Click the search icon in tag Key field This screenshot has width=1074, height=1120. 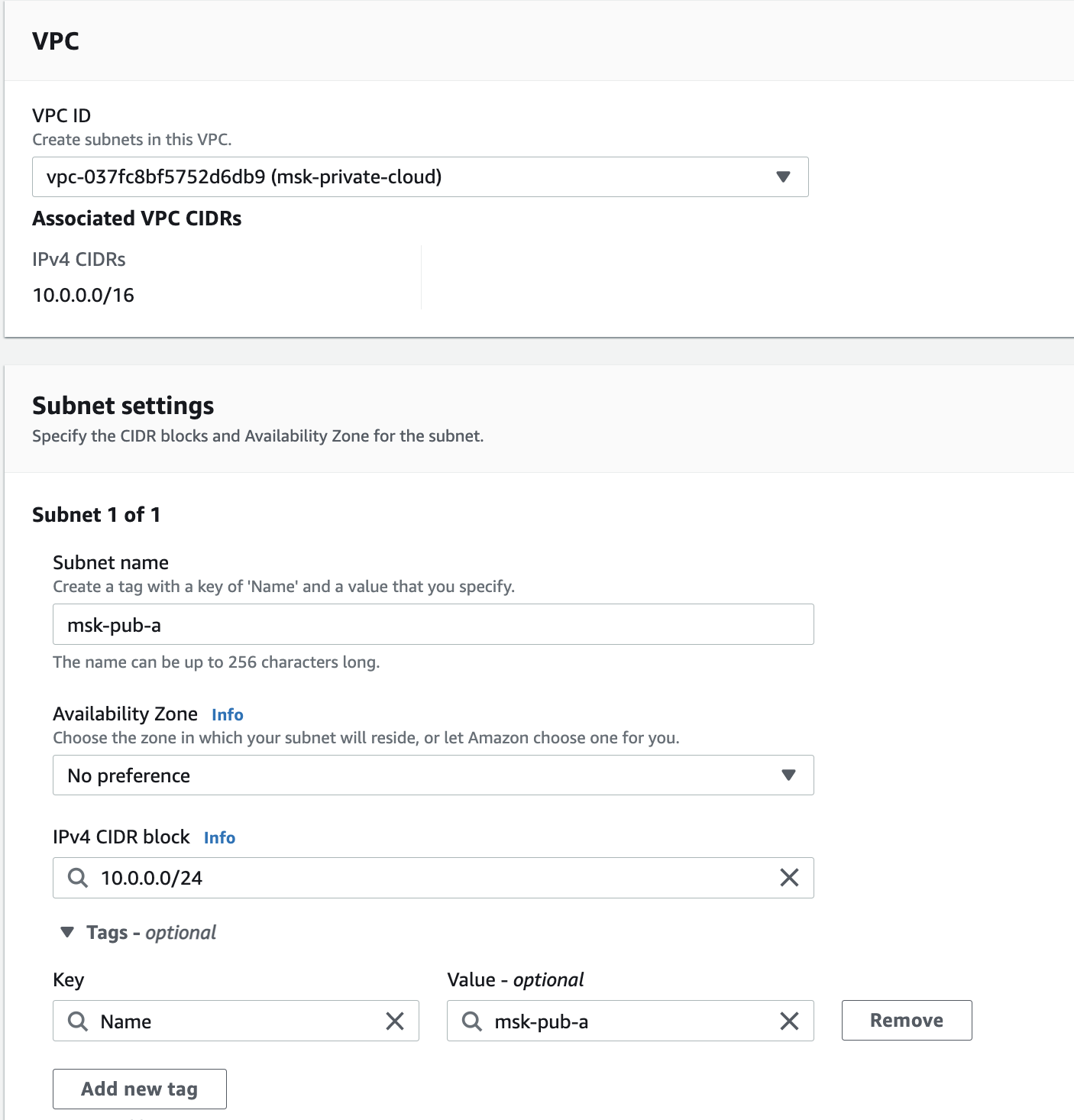click(78, 1021)
